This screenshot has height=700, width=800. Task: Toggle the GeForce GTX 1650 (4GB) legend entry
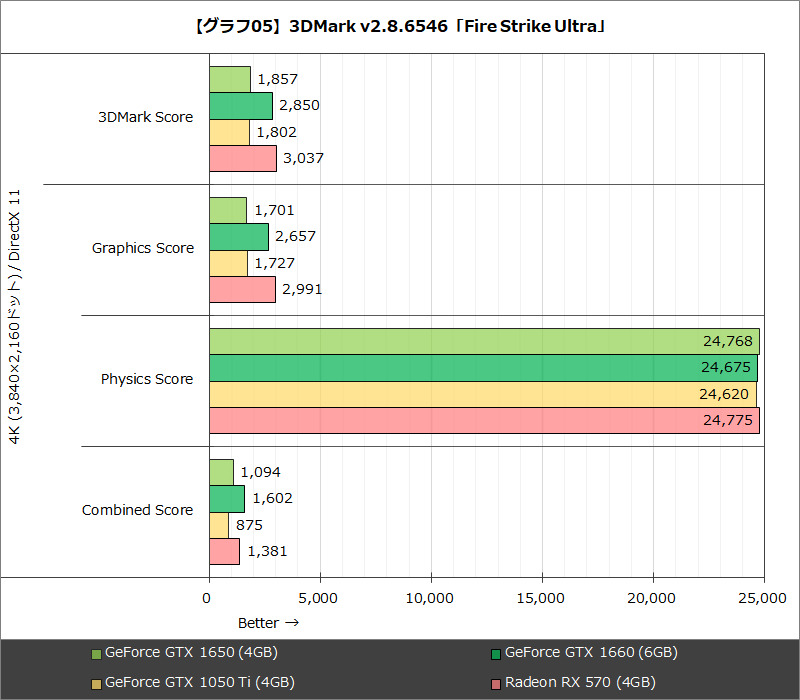(x=191, y=652)
